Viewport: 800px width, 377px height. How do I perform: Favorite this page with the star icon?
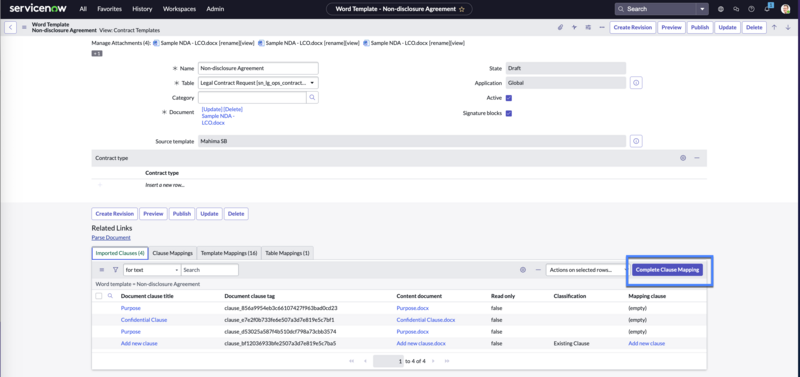[462, 9]
